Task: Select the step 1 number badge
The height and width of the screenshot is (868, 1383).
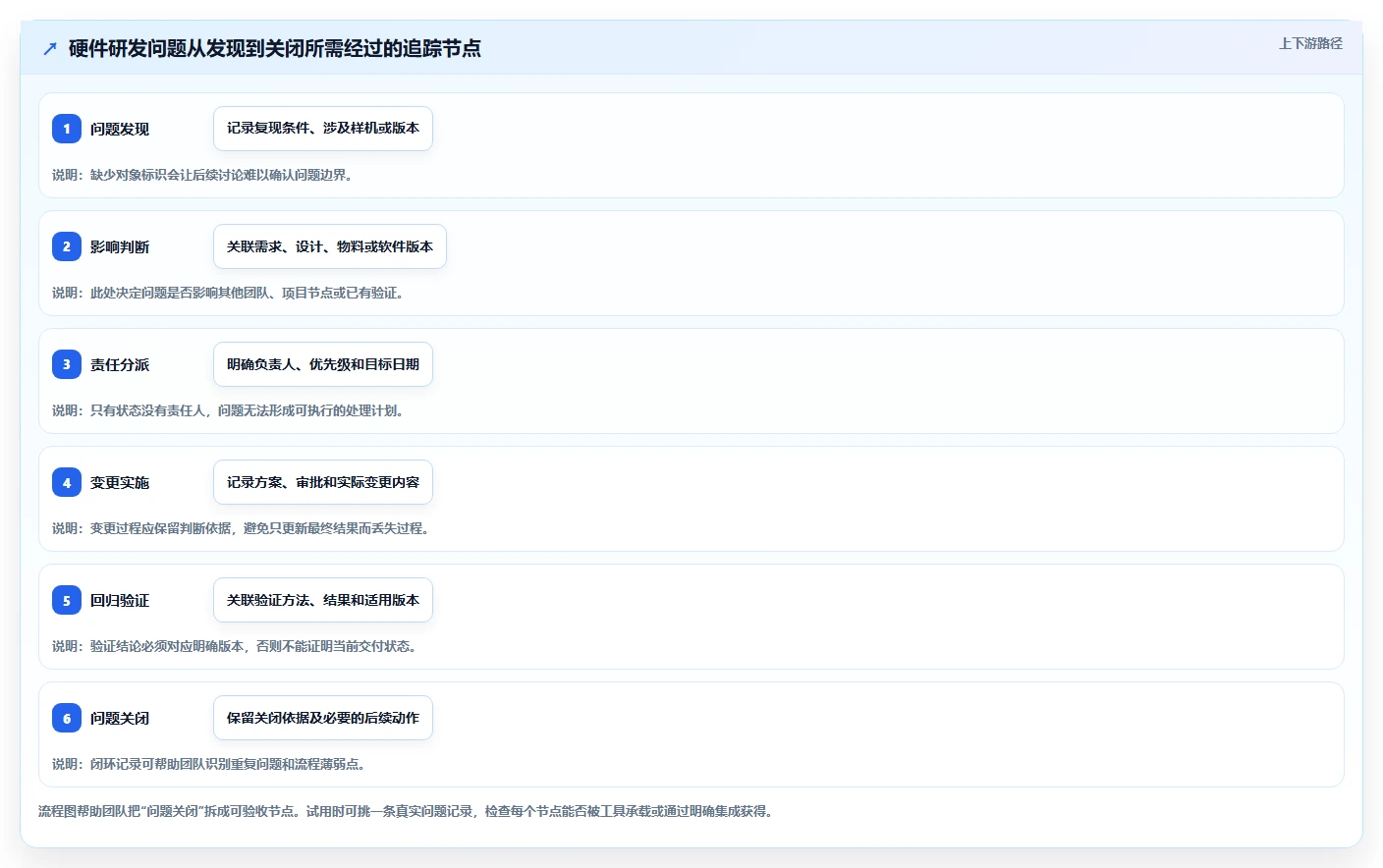Action: tap(67, 129)
